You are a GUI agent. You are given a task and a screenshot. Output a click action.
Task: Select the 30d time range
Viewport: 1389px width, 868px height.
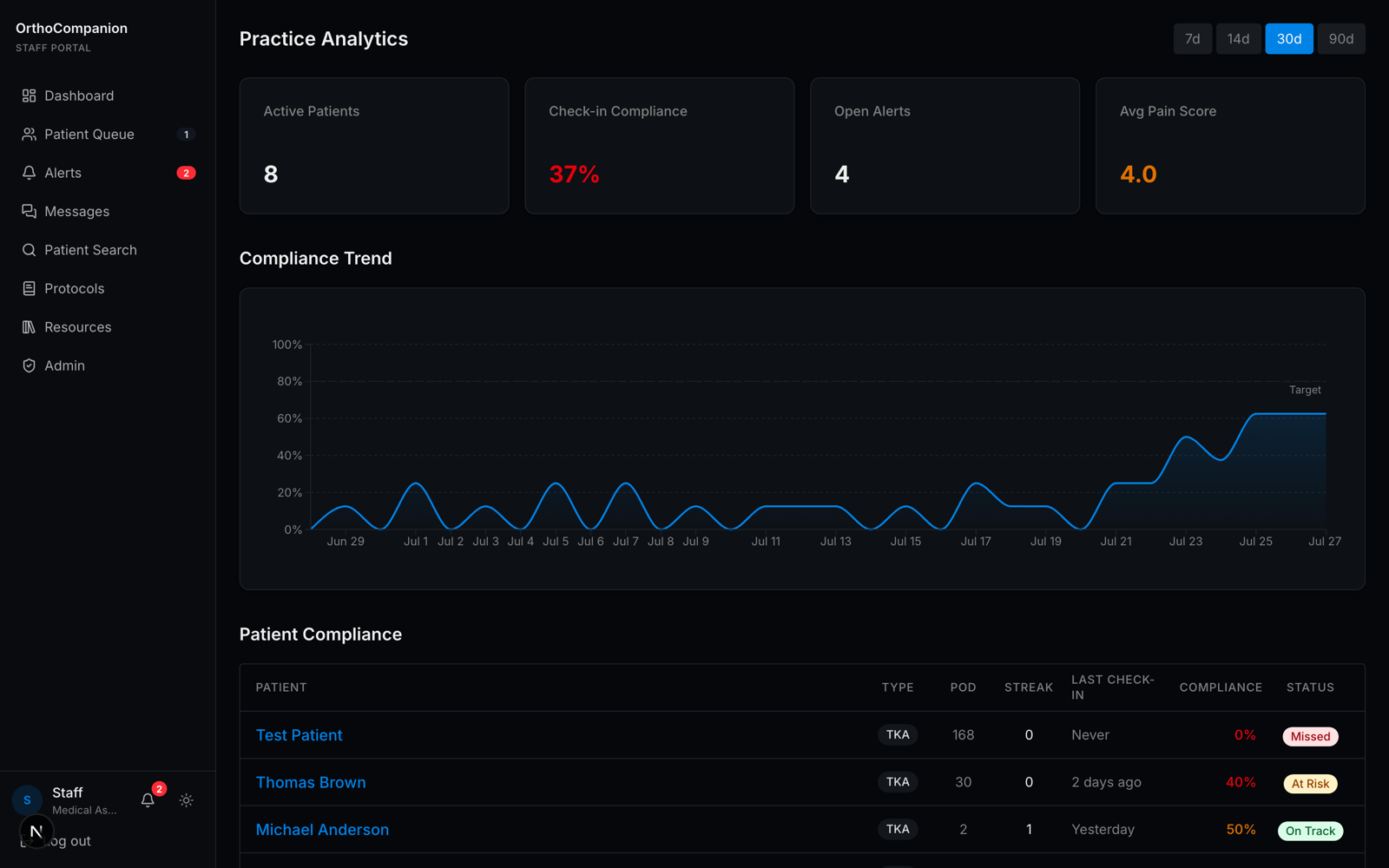click(x=1289, y=39)
